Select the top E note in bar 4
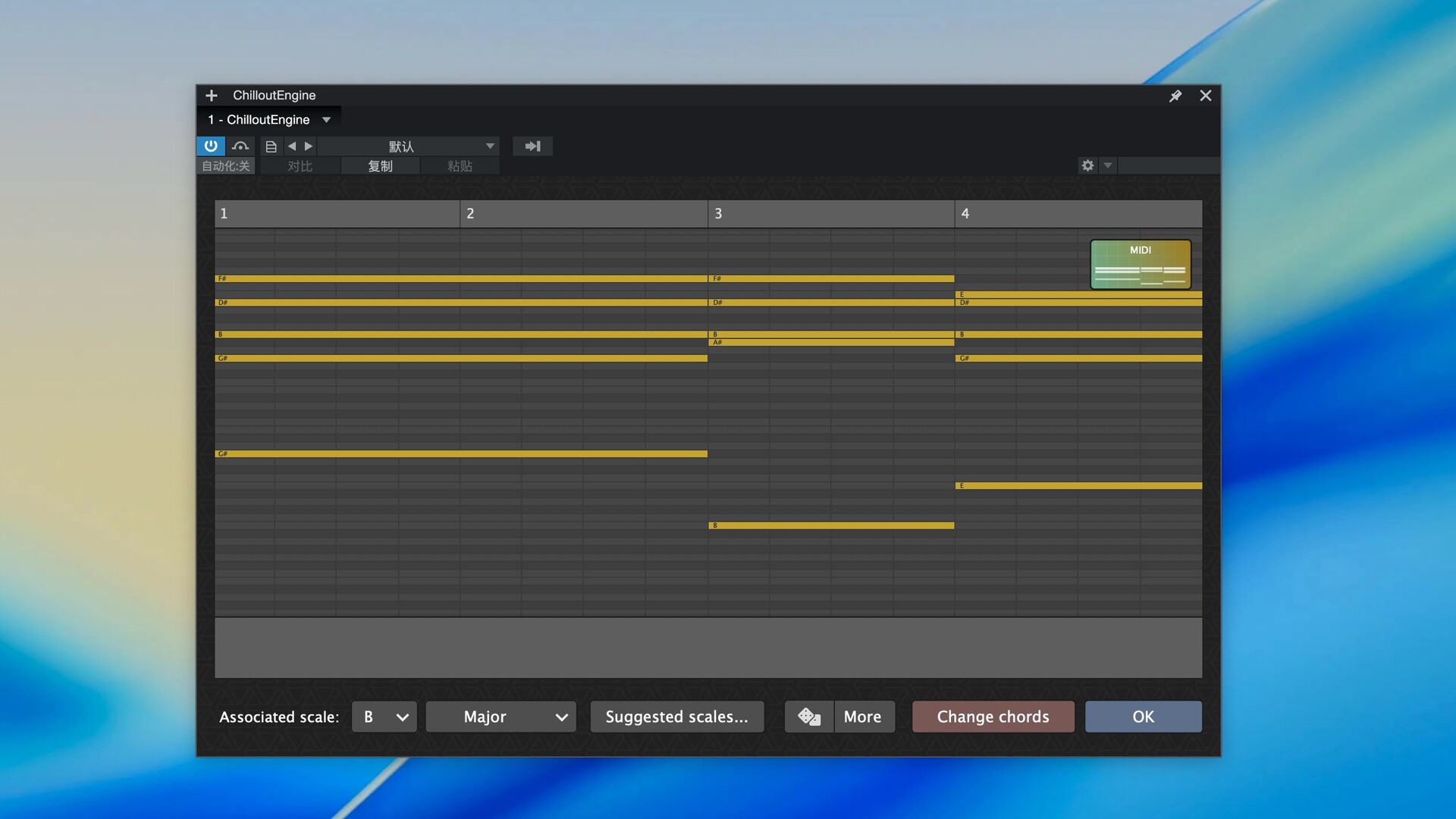 tap(1078, 294)
